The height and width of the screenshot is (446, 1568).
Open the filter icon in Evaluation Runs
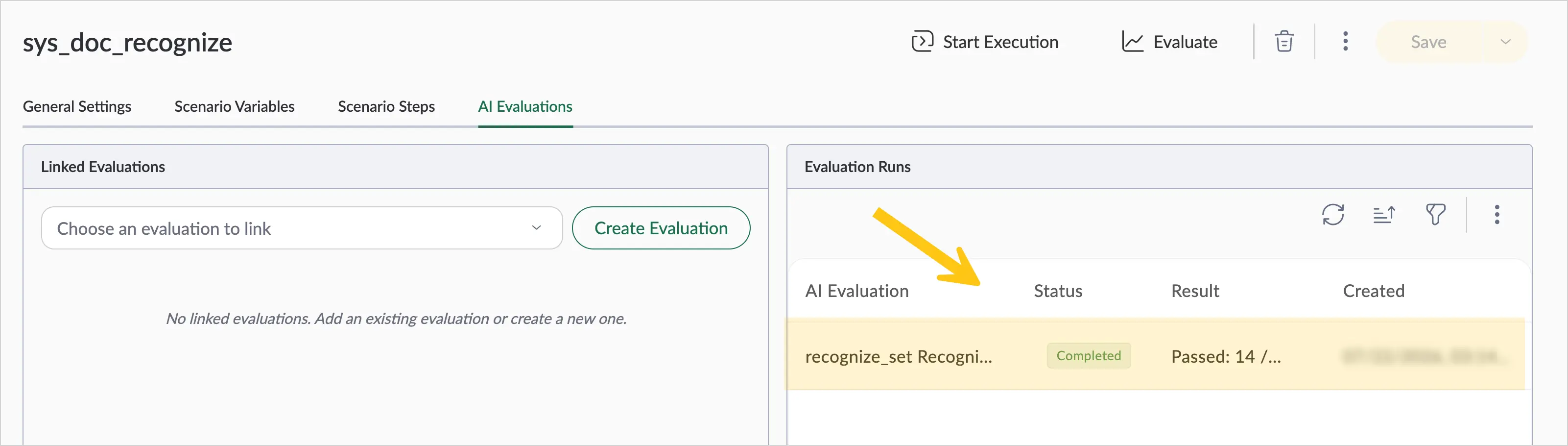click(x=1435, y=215)
